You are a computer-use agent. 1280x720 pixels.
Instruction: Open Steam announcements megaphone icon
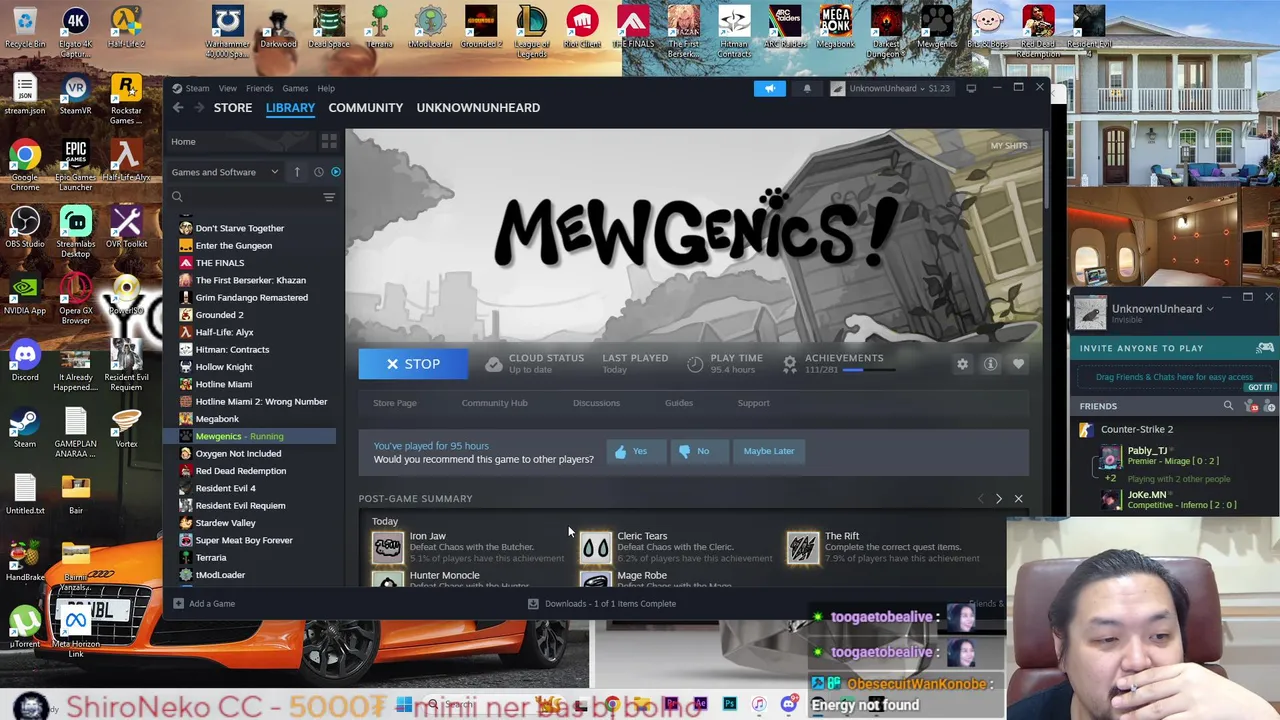(770, 88)
